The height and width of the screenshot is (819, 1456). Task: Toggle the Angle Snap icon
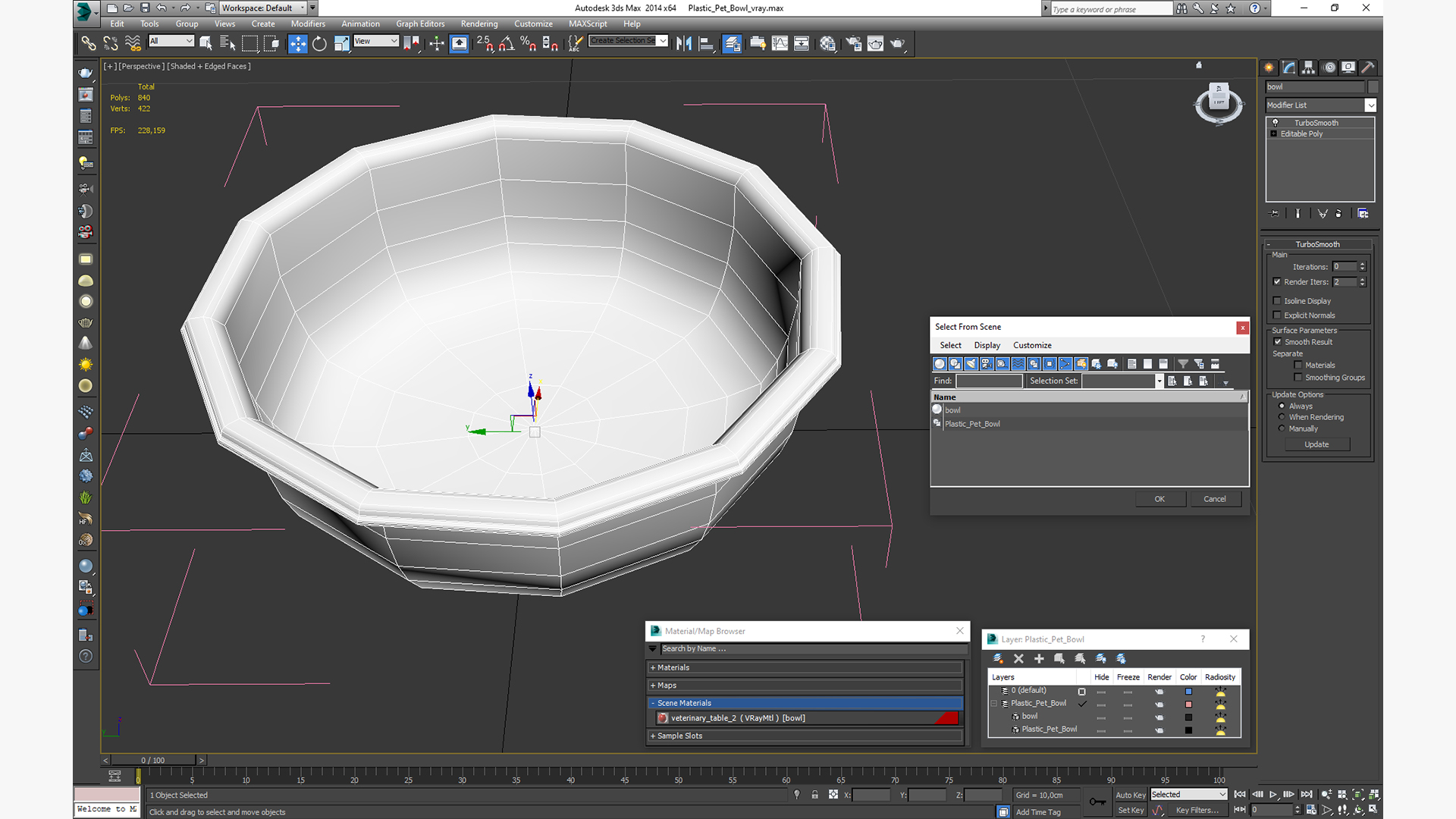[507, 43]
